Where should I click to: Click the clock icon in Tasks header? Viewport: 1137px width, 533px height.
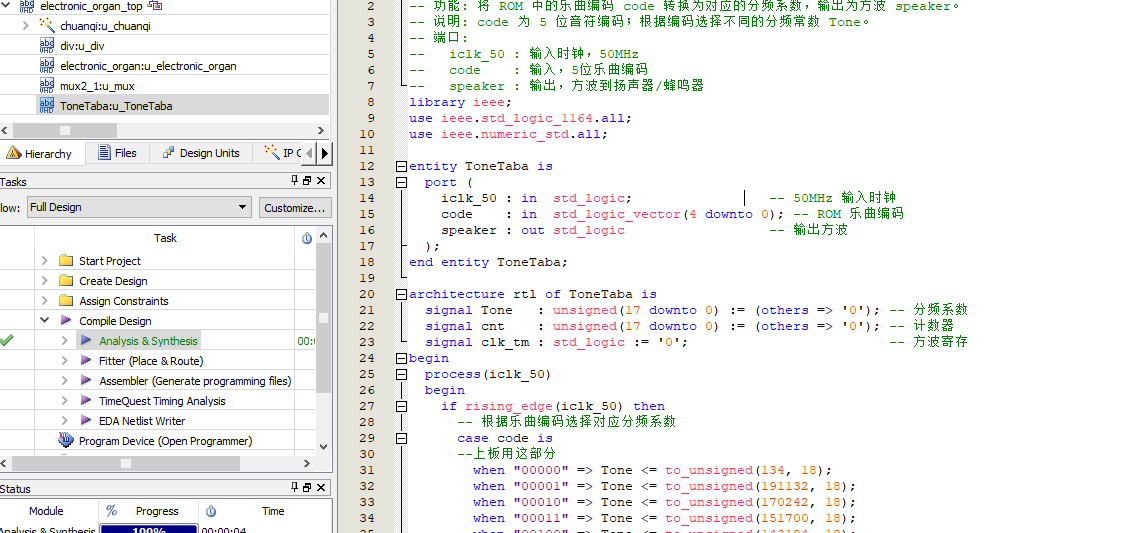(307, 238)
